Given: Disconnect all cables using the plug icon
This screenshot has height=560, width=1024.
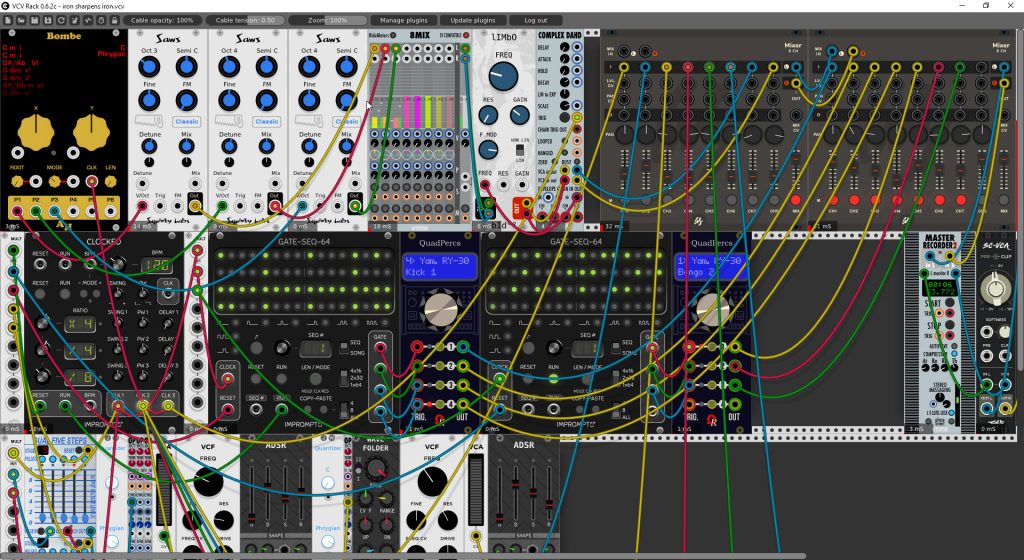Looking at the screenshot, I should pos(74,20).
